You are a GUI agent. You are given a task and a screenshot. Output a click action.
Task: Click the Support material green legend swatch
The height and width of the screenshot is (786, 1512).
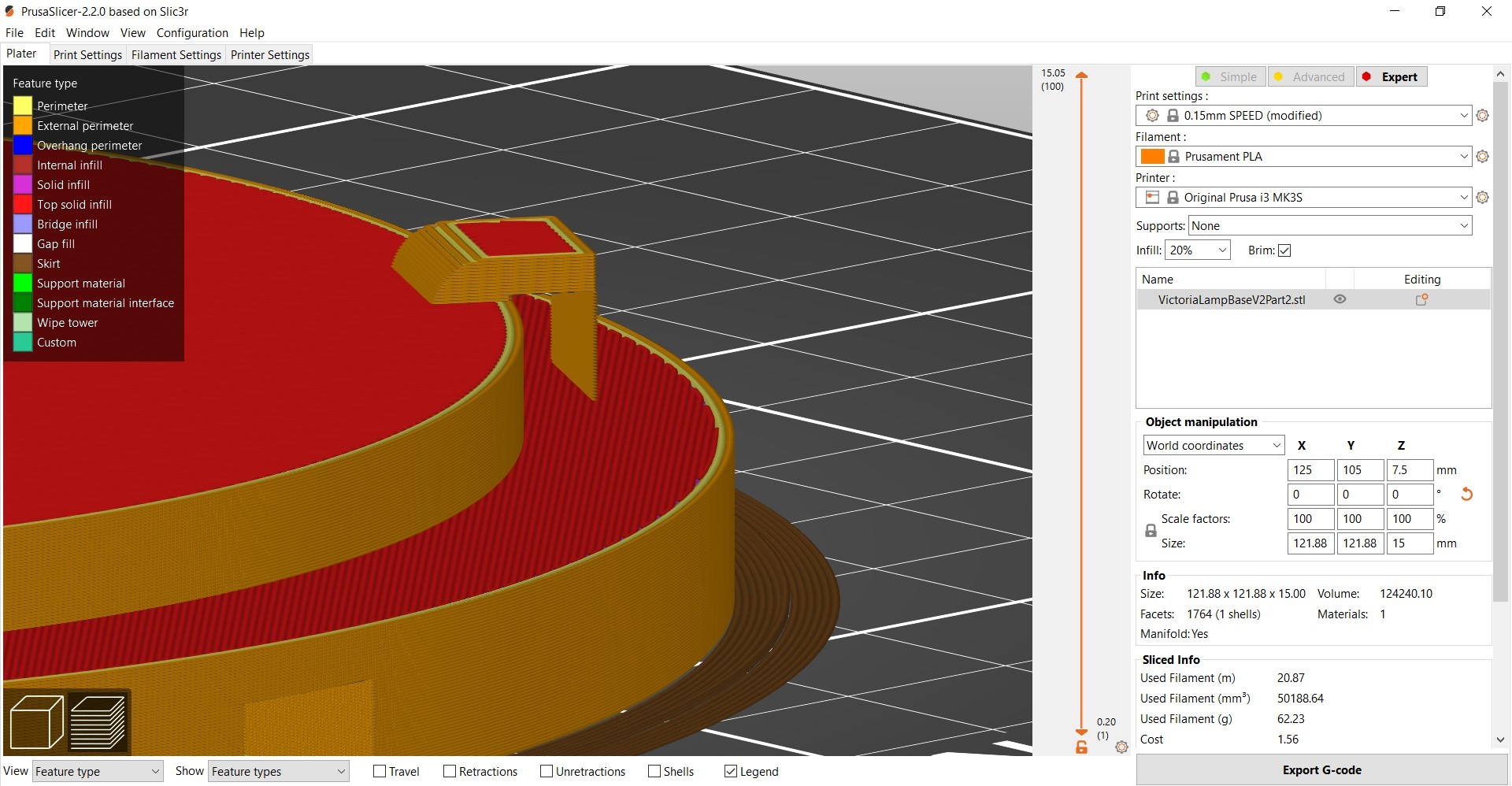23,283
